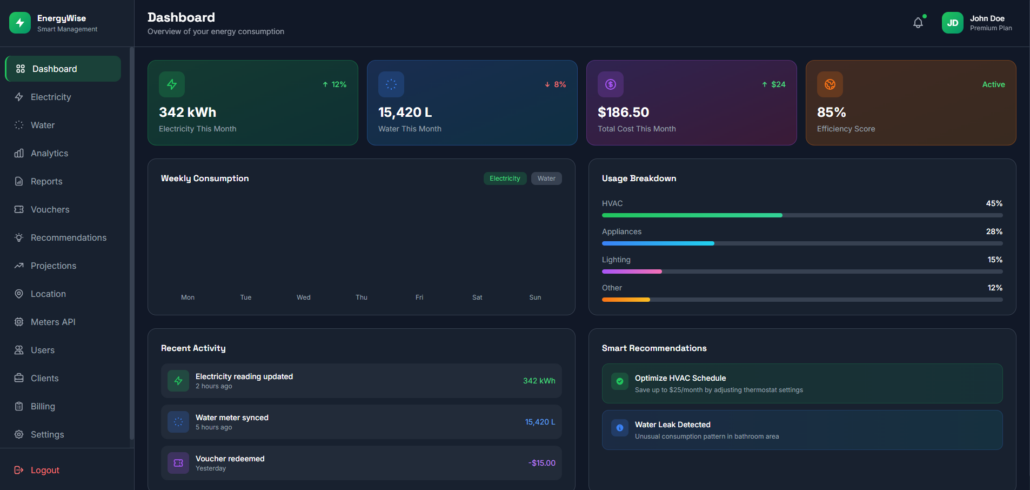Click the Electricity bolt icon in sidebar
This screenshot has height=490, width=1030.
[19, 97]
